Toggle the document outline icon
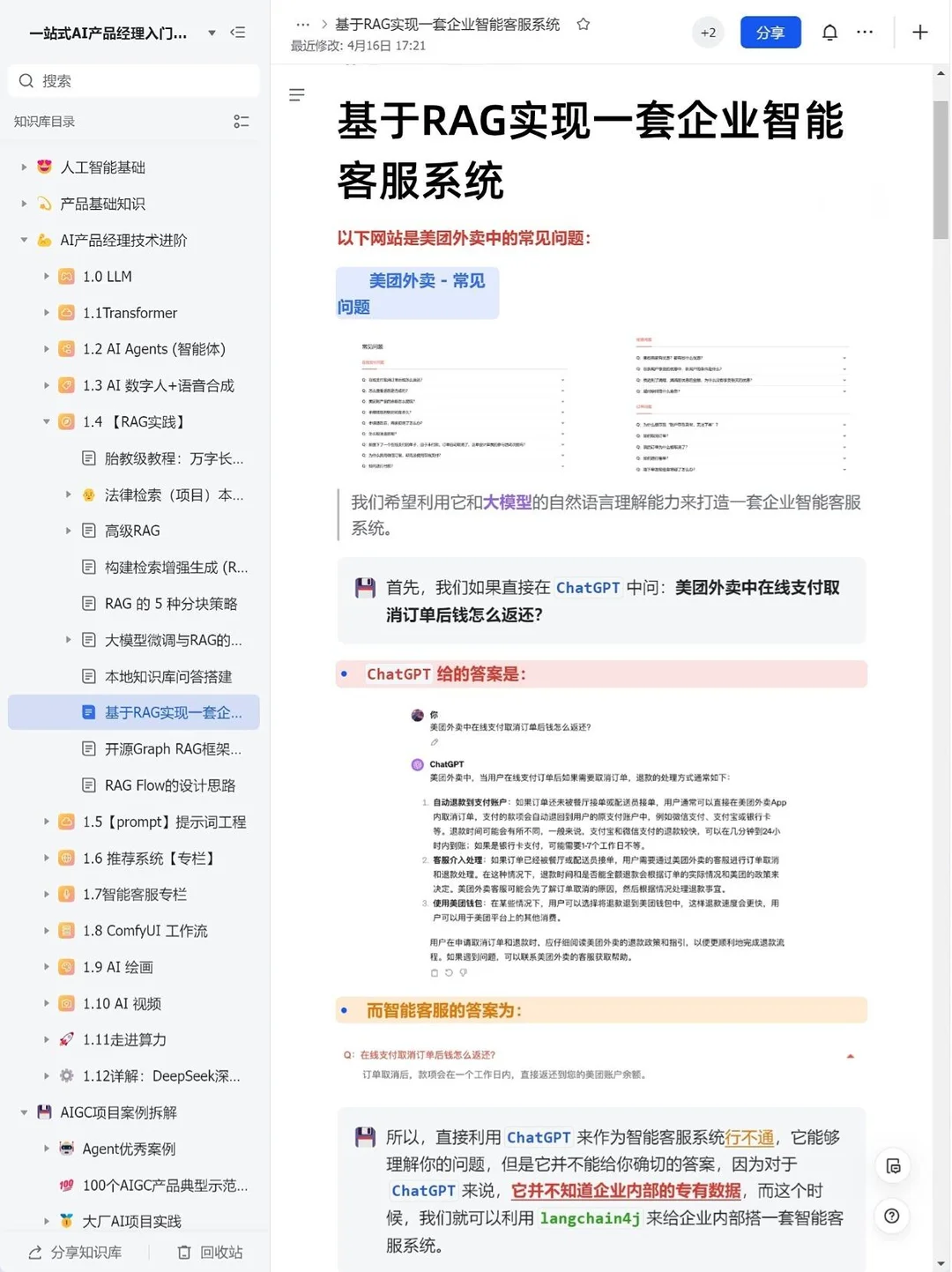 [x=297, y=94]
